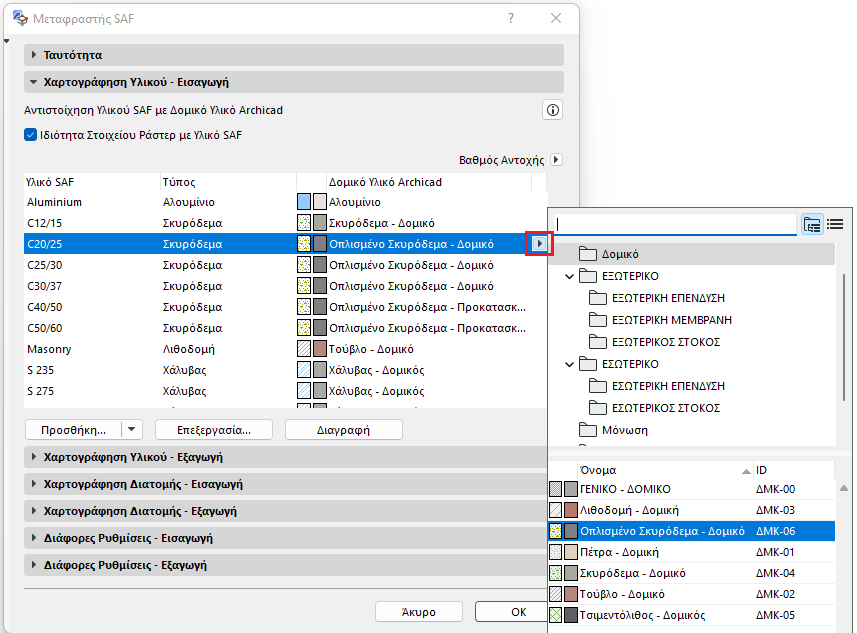Image resolution: width=857 pixels, height=633 pixels.
Task: Click the material list scroll-up arrow
Action: [x=844, y=488]
